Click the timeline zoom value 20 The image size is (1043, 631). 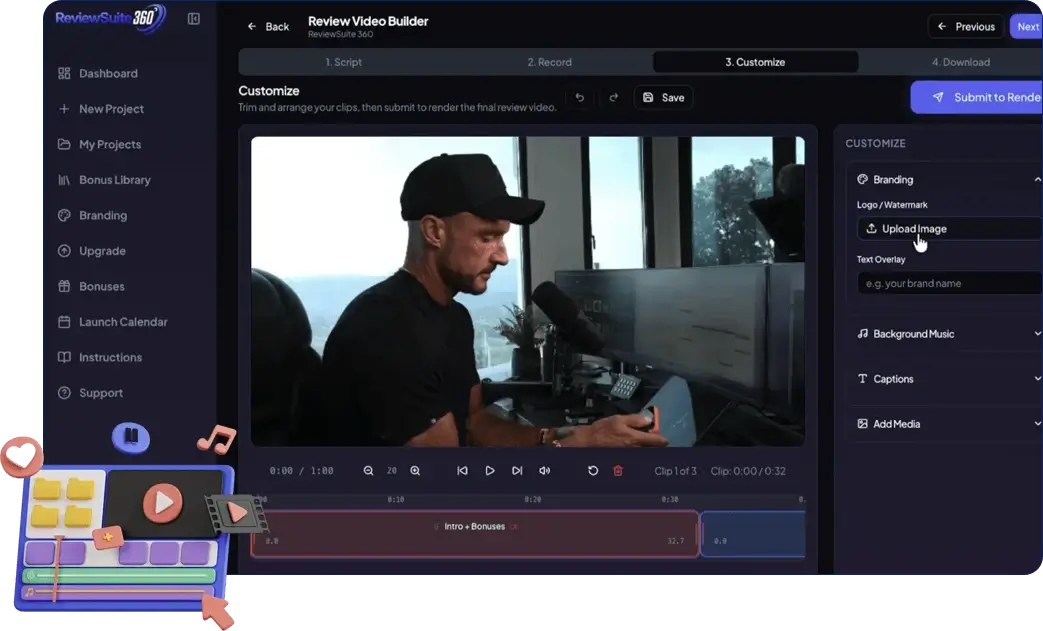tap(392, 471)
